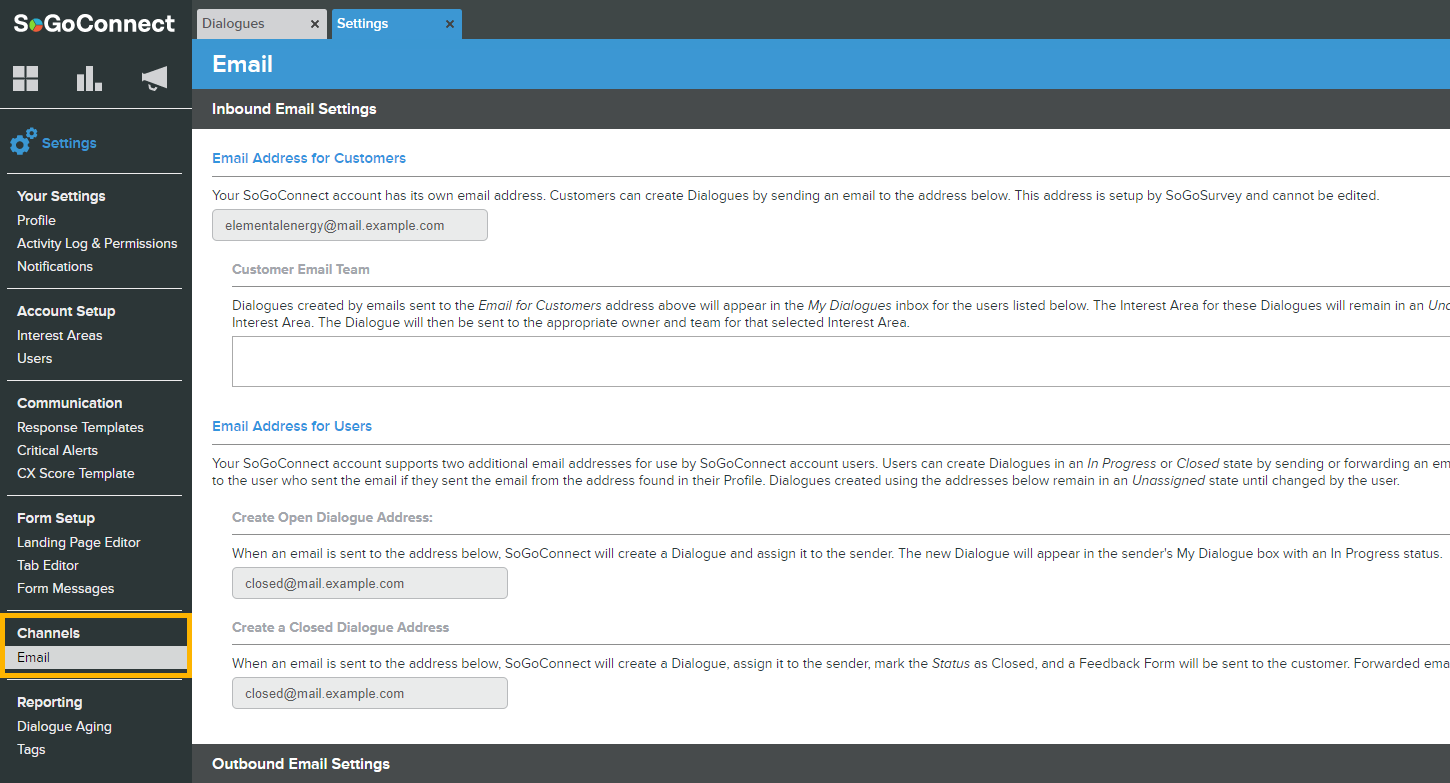Click the Settings gear icon
The height and width of the screenshot is (783, 1450).
pyautogui.click(x=24, y=142)
